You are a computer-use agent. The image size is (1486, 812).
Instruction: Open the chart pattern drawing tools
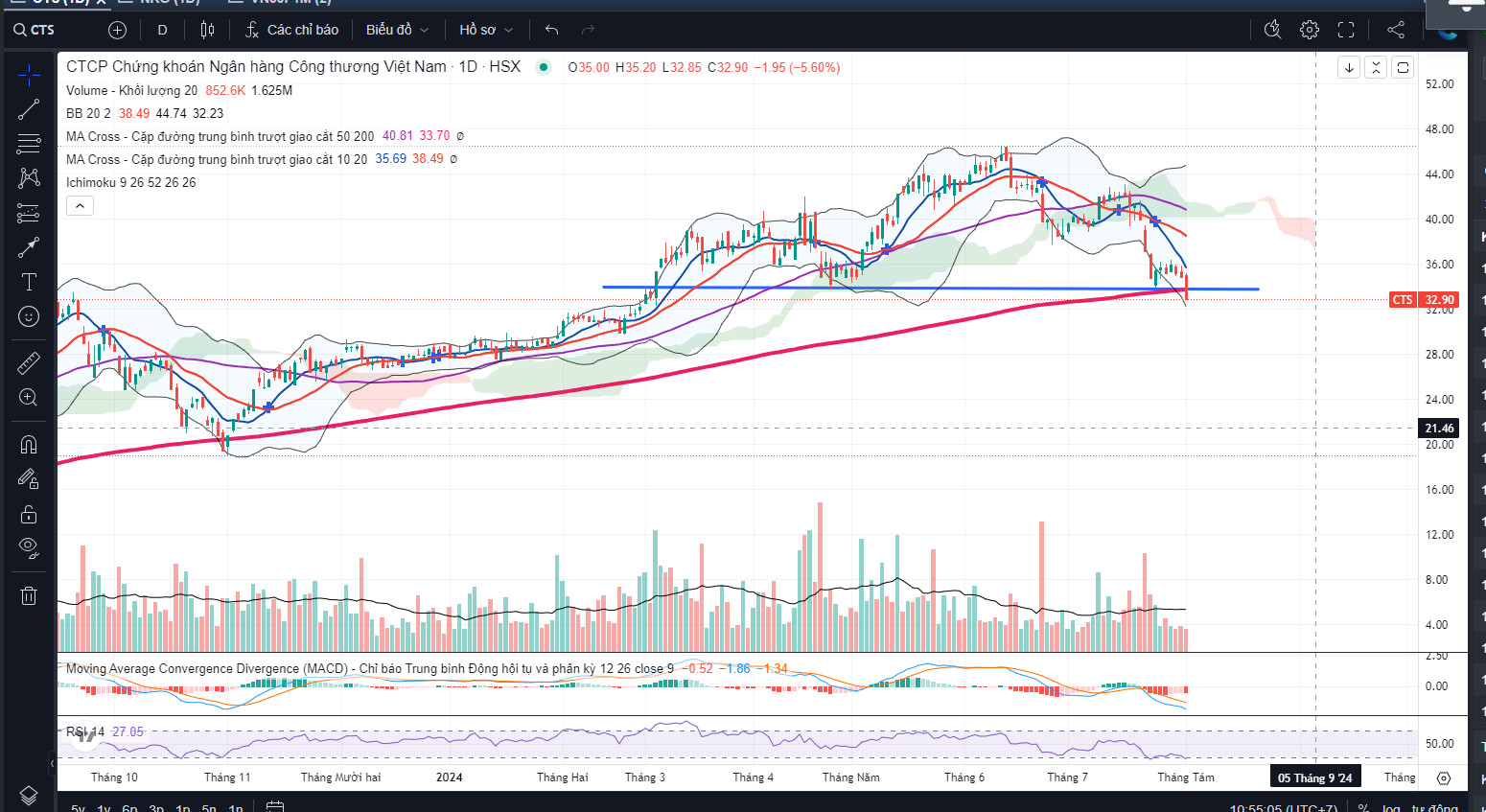[x=29, y=178]
